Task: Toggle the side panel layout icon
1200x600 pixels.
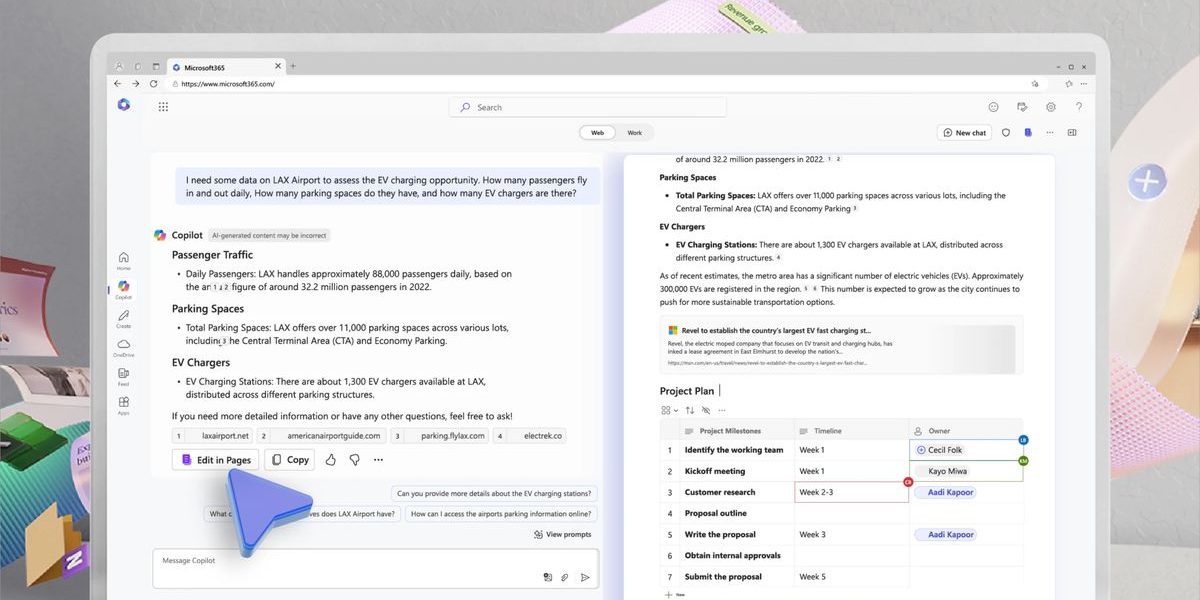Action: pos(1072,132)
